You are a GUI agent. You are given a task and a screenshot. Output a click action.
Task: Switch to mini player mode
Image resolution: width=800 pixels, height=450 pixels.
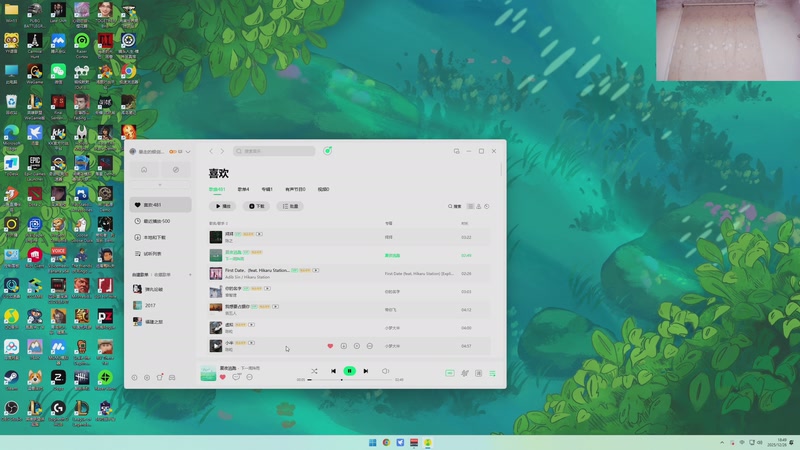tap(457, 151)
